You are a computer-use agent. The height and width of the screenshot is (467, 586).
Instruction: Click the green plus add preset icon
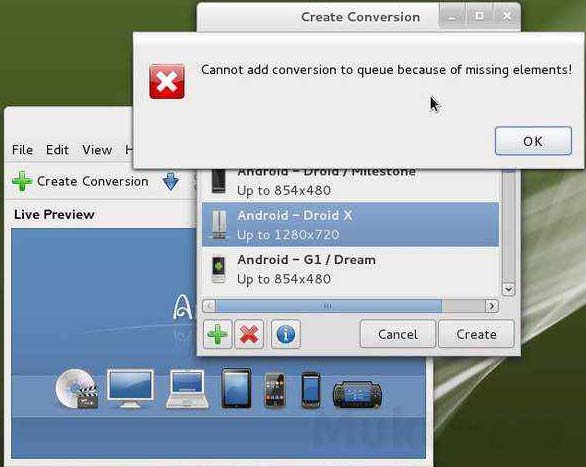pyautogui.click(x=218, y=334)
